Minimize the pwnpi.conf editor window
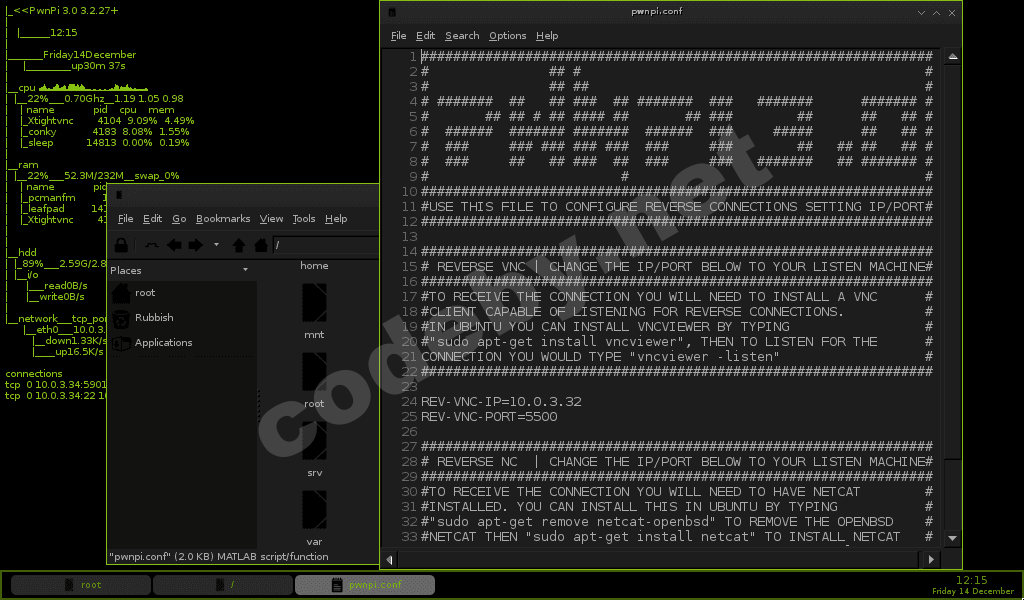Image resolution: width=1024 pixels, height=600 pixels. pyautogui.click(x=921, y=12)
